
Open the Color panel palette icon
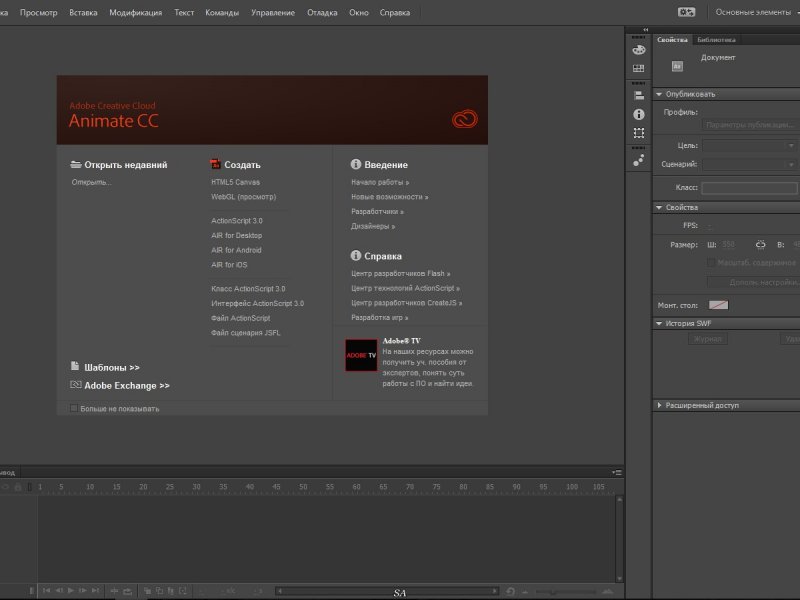click(x=639, y=50)
